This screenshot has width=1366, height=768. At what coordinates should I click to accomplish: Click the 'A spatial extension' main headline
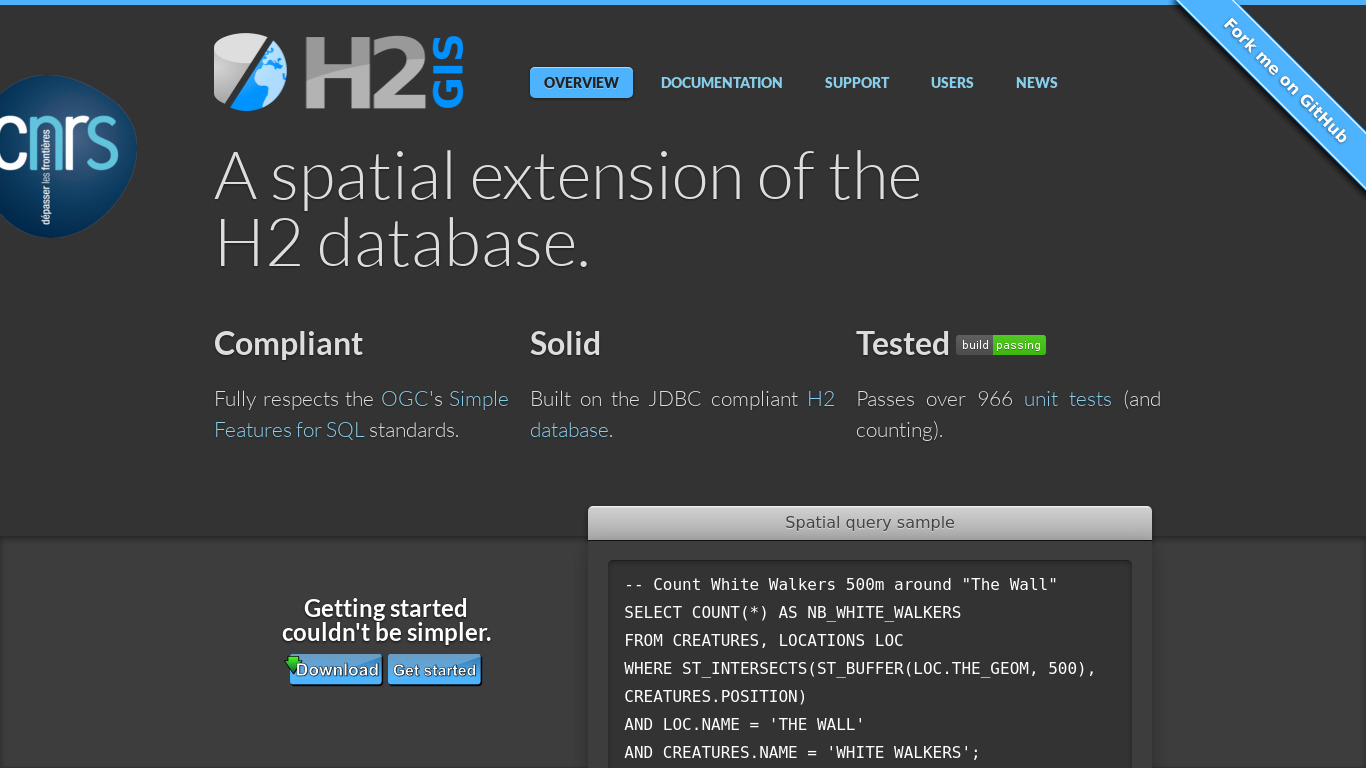pos(567,209)
